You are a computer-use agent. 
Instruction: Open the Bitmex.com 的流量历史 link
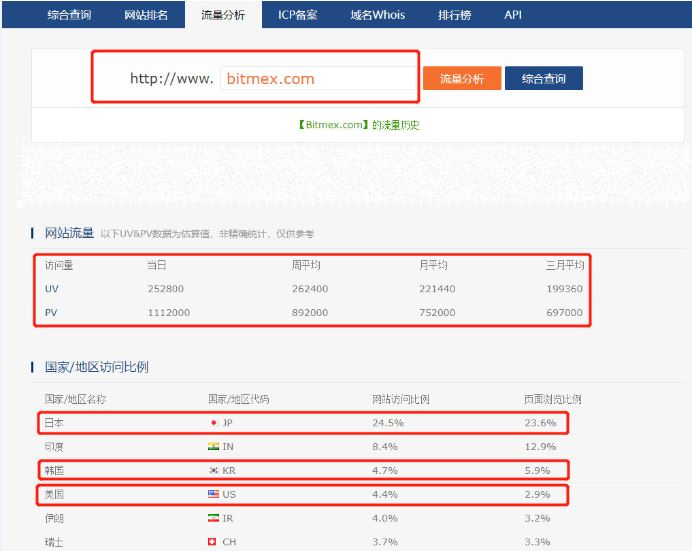click(x=358, y=125)
